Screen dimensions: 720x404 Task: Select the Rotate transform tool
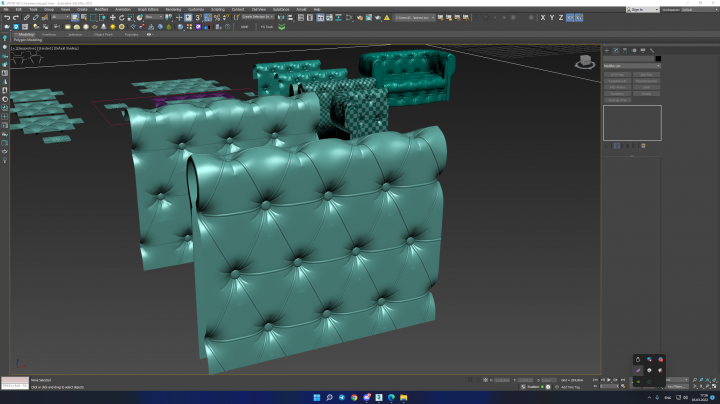pos(122,17)
